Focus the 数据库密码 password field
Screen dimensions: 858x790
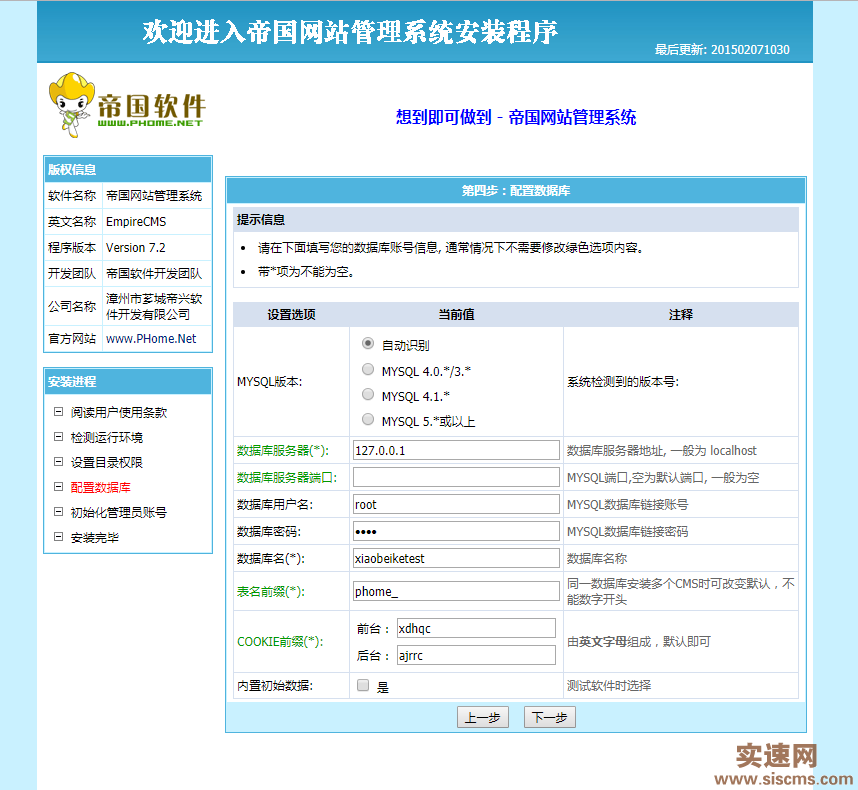point(456,531)
